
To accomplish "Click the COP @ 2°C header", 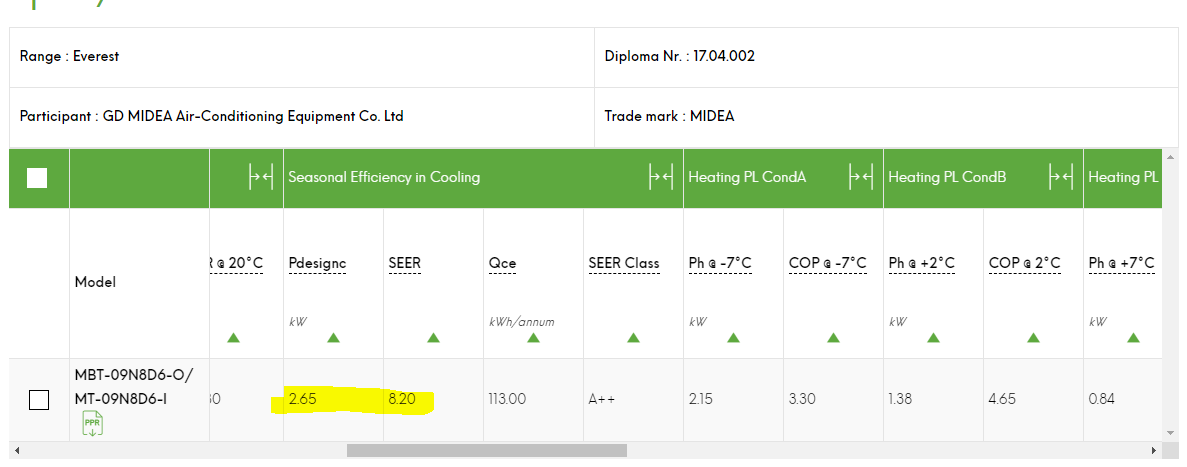I will pos(1024,263).
